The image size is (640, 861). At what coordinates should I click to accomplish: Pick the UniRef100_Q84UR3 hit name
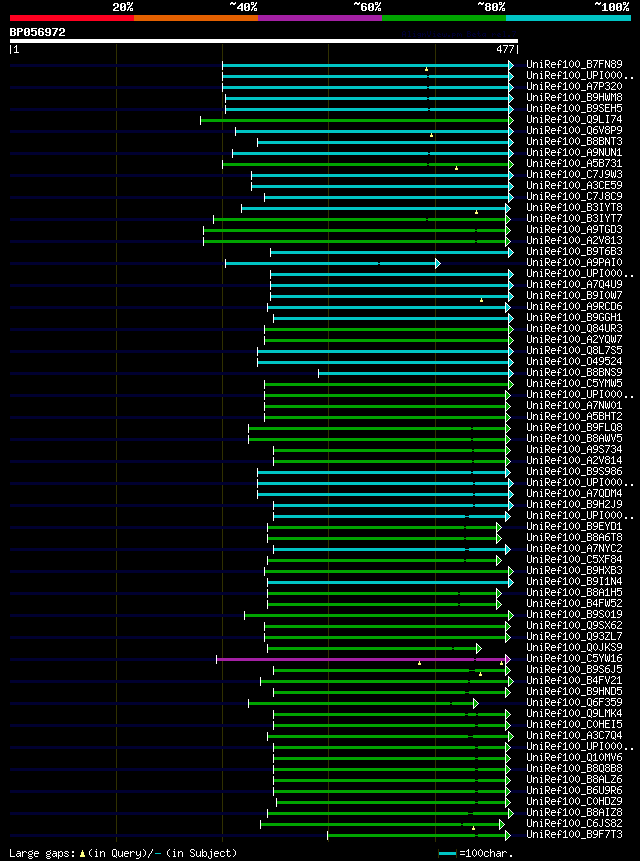click(x=574, y=328)
